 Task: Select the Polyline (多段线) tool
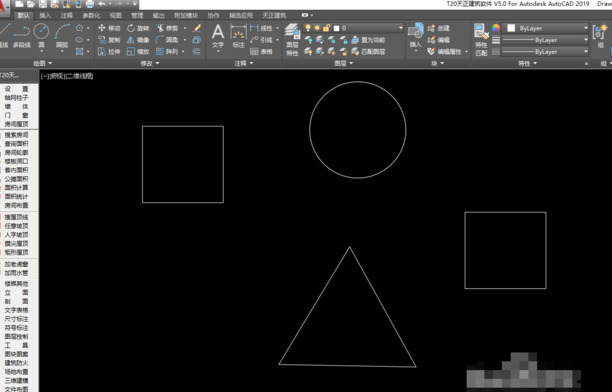click(x=21, y=35)
